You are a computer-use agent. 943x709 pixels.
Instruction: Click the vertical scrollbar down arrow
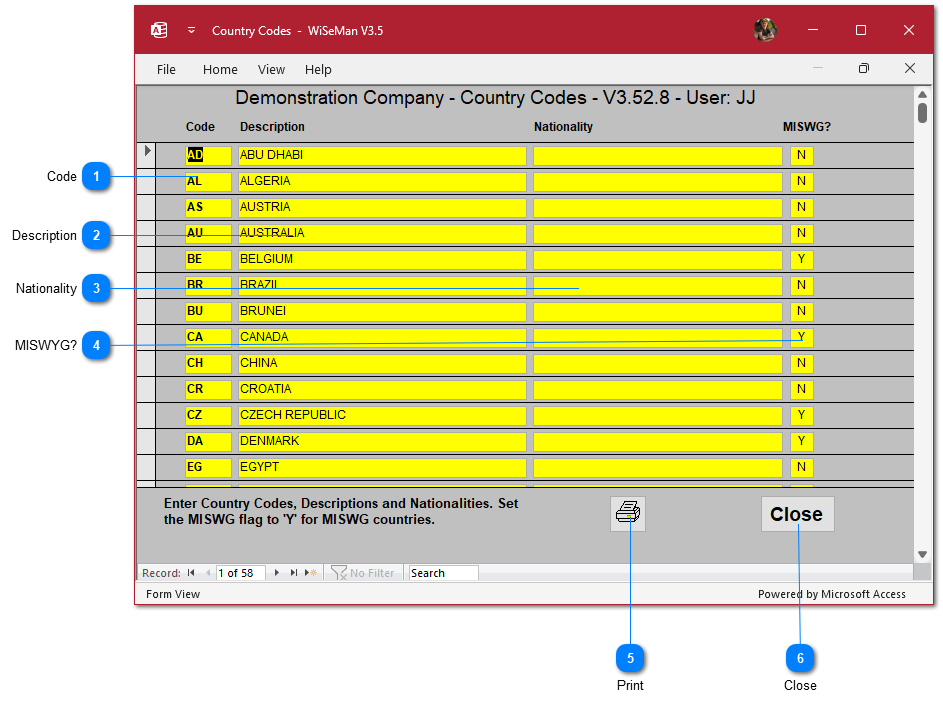pyautogui.click(x=922, y=555)
